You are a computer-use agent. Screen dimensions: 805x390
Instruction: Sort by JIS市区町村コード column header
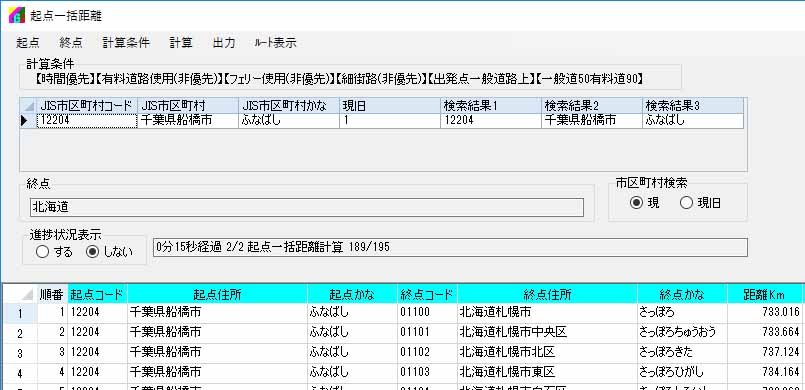coord(87,106)
